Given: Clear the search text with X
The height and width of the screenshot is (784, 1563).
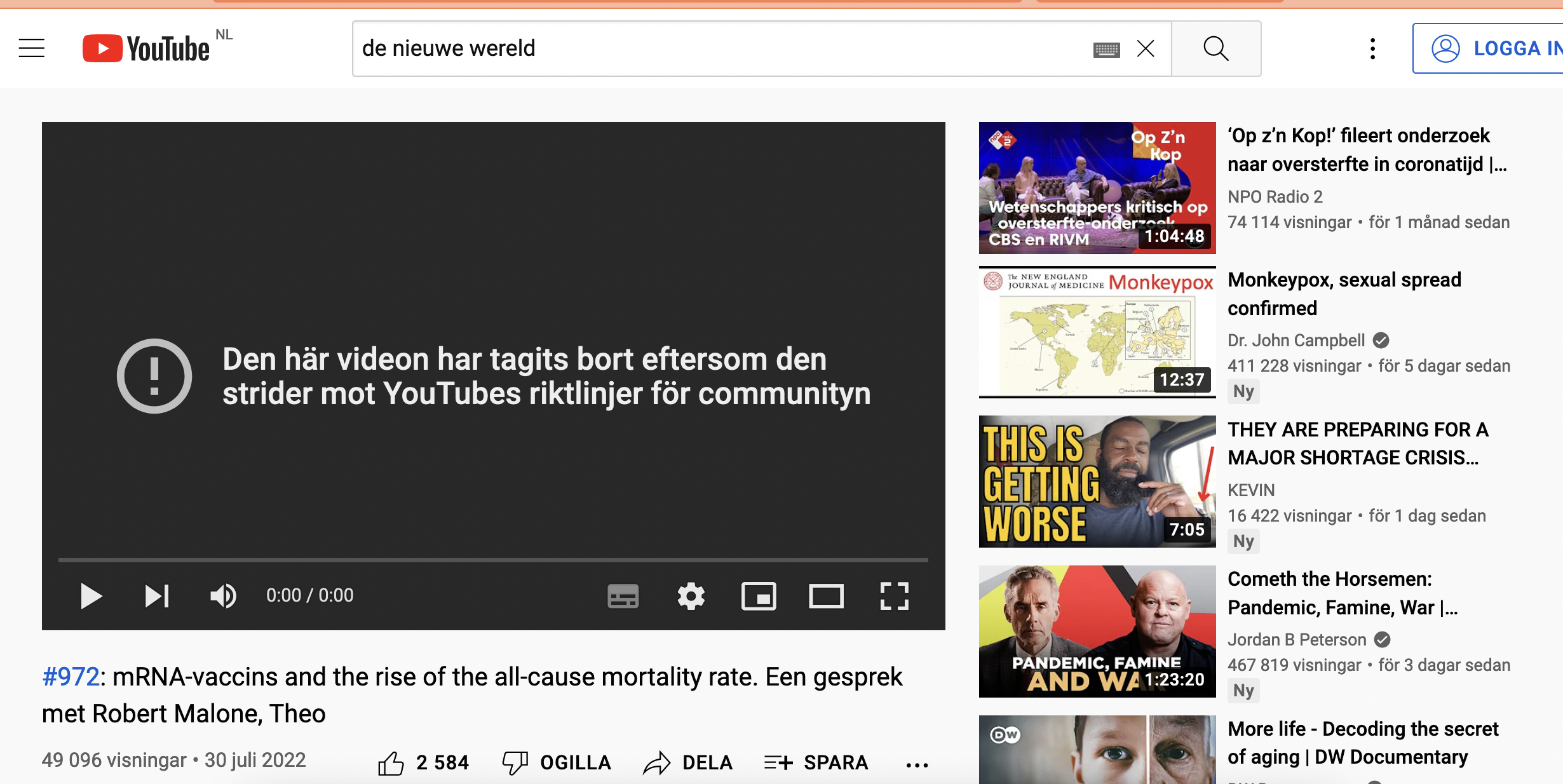Looking at the screenshot, I should click(1146, 48).
